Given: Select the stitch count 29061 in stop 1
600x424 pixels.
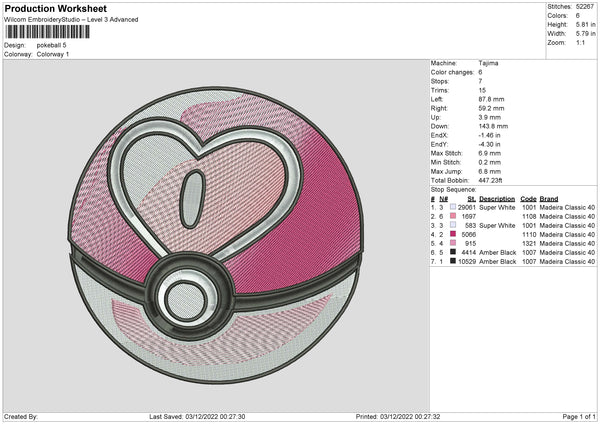Looking at the screenshot, I should click(x=467, y=207).
